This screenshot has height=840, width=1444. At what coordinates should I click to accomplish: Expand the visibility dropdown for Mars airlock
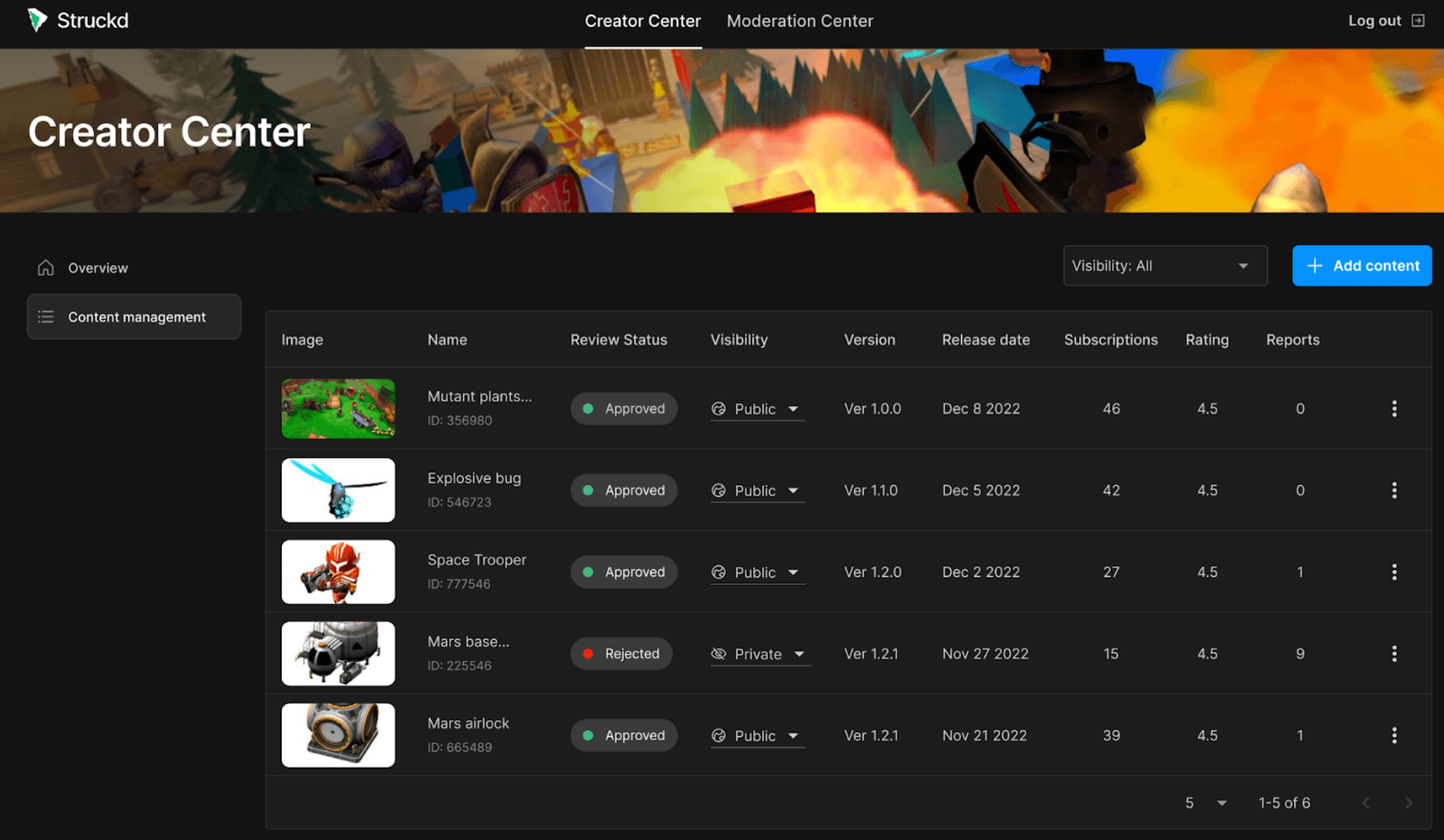(793, 736)
